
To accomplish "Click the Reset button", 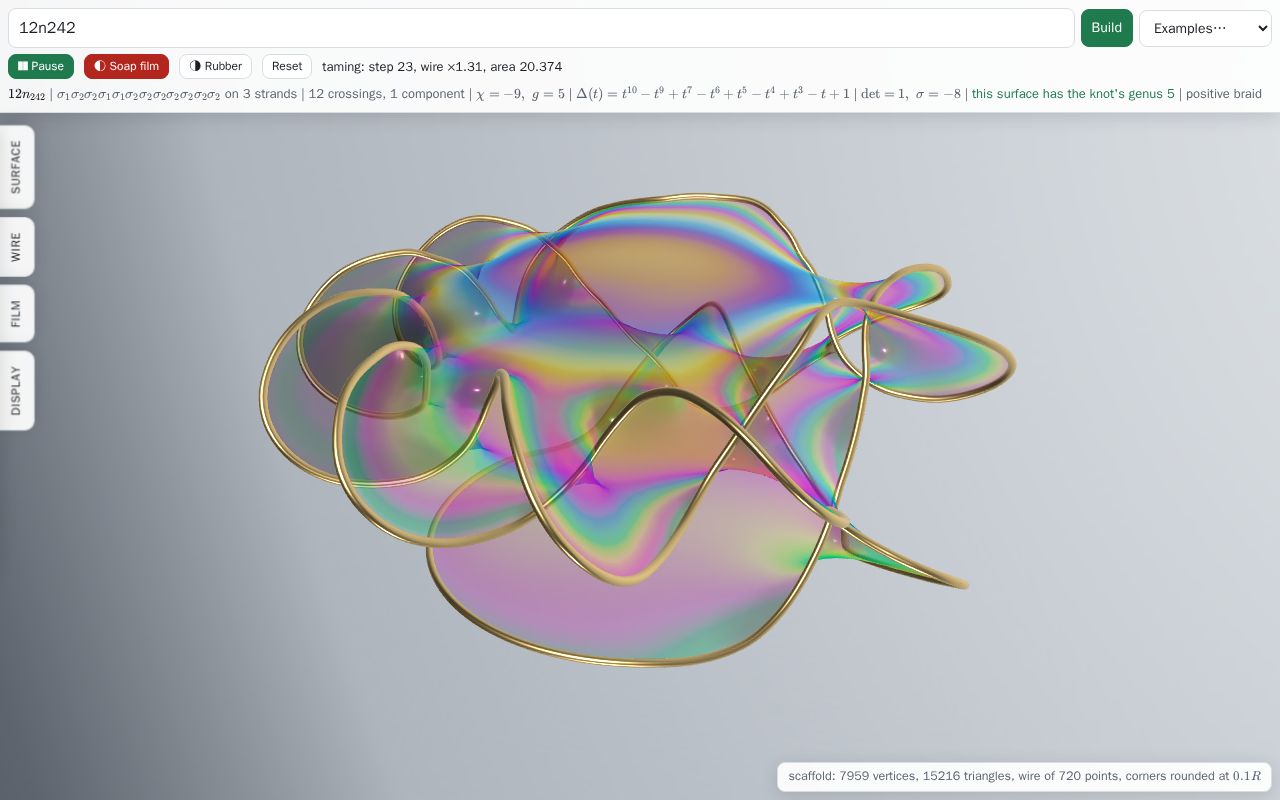I will (x=287, y=66).
